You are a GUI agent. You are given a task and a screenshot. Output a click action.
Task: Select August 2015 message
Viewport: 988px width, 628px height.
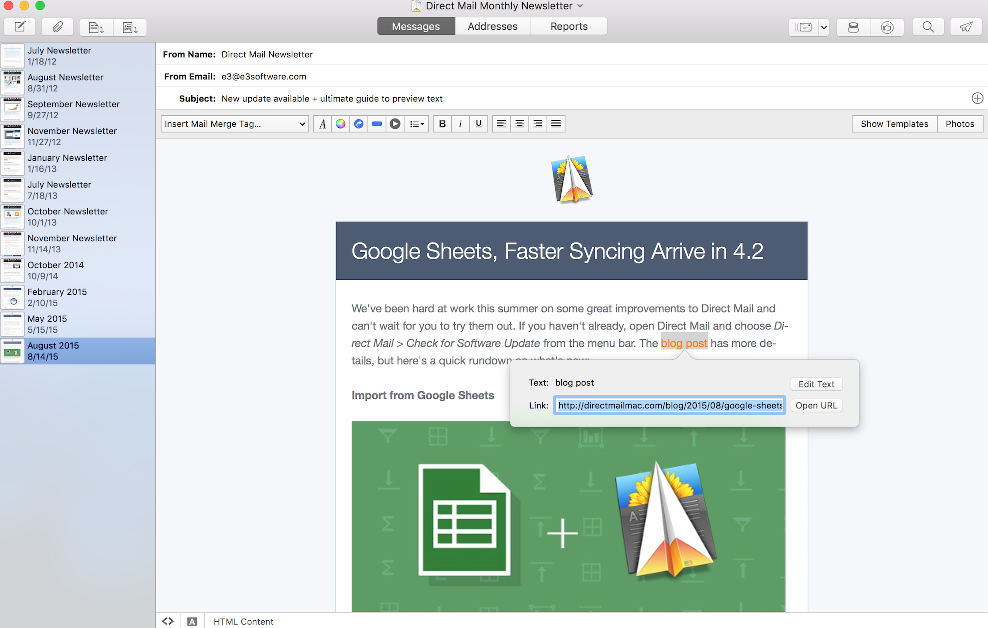pos(78,351)
